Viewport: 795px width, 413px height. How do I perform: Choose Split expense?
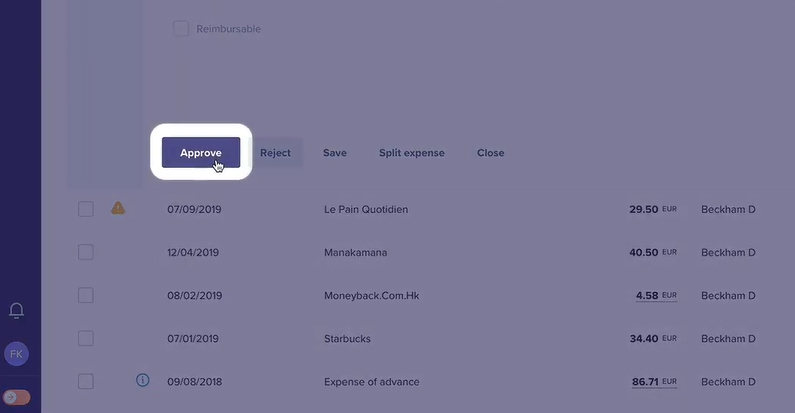pyautogui.click(x=412, y=153)
